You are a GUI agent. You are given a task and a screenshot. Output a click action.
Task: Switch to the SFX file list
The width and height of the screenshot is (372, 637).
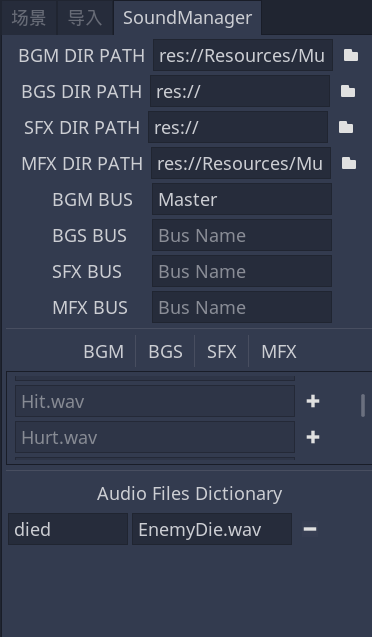[x=222, y=351]
